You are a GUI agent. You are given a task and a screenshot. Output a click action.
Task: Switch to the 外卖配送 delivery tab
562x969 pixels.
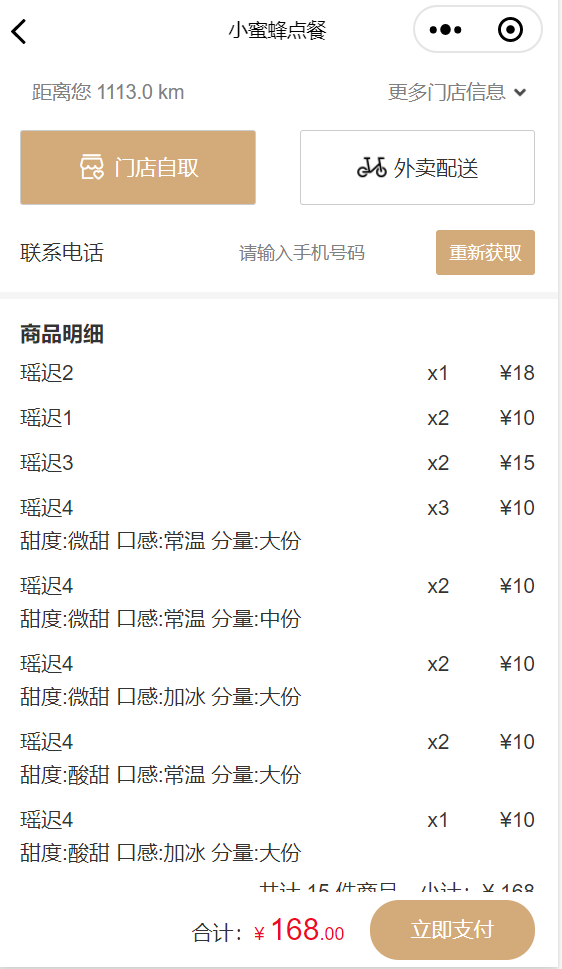coord(417,167)
